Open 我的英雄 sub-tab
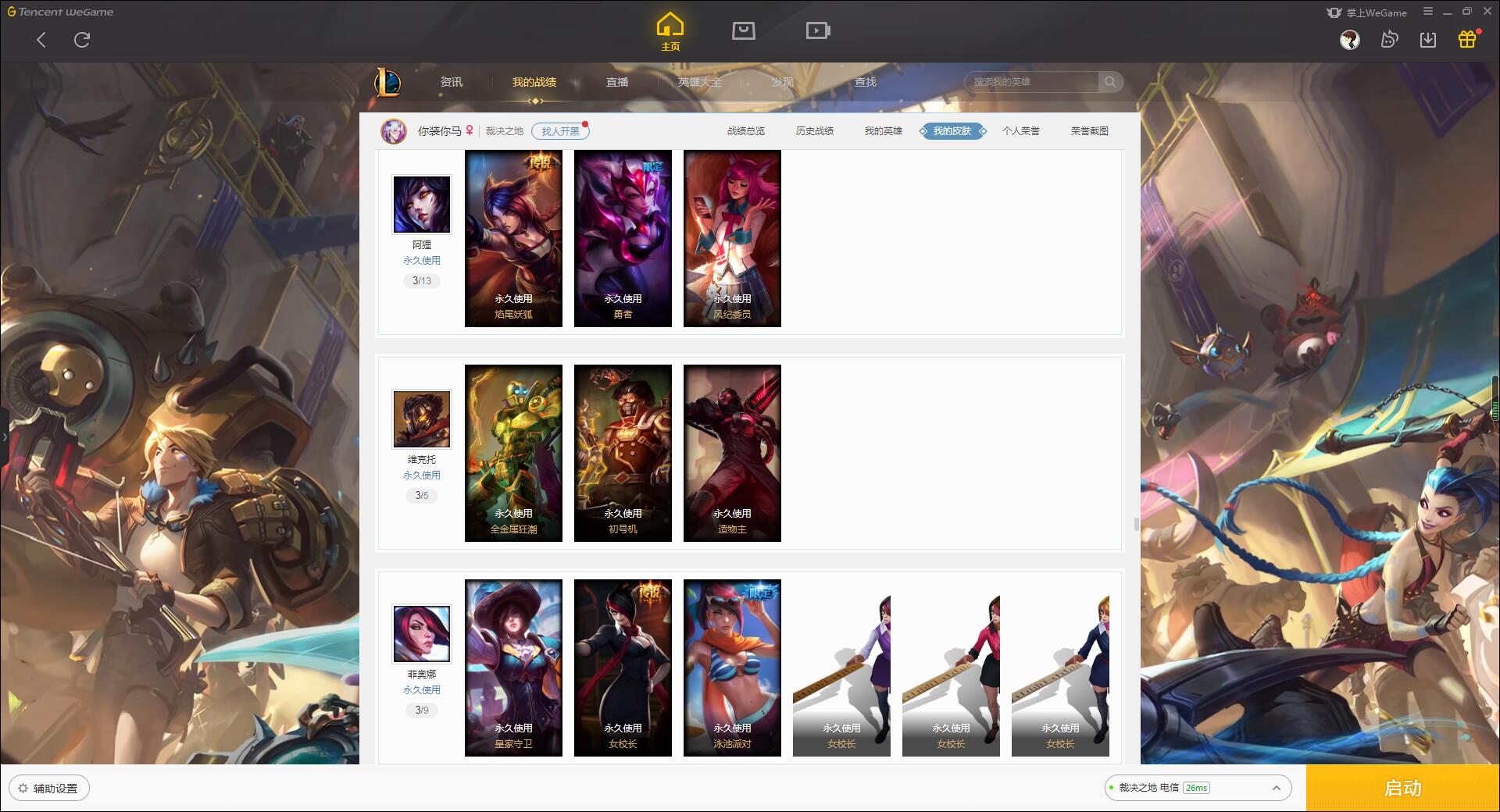The height and width of the screenshot is (812, 1500). pos(884,131)
